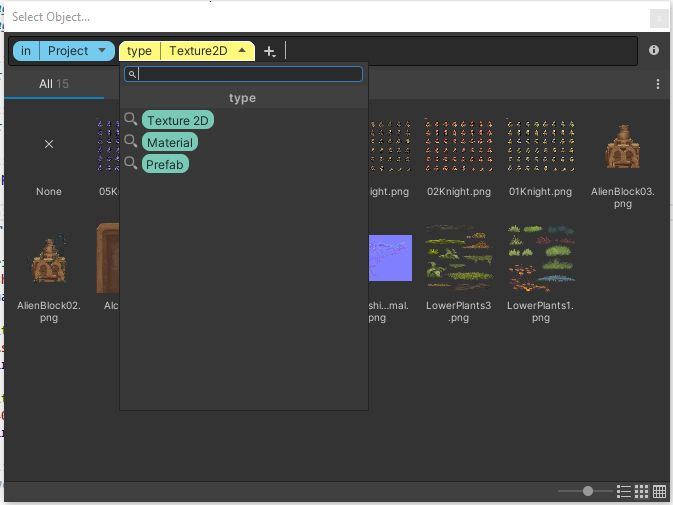This screenshot has height=505, width=673.
Task: Click the add filter plus icon
Action: (269, 51)
